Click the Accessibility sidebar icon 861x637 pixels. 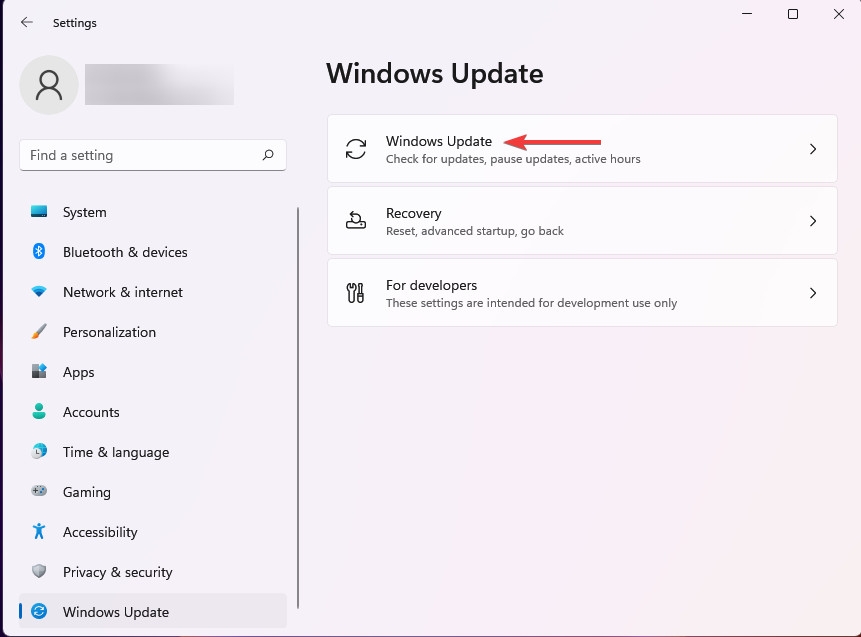[40, 532]
